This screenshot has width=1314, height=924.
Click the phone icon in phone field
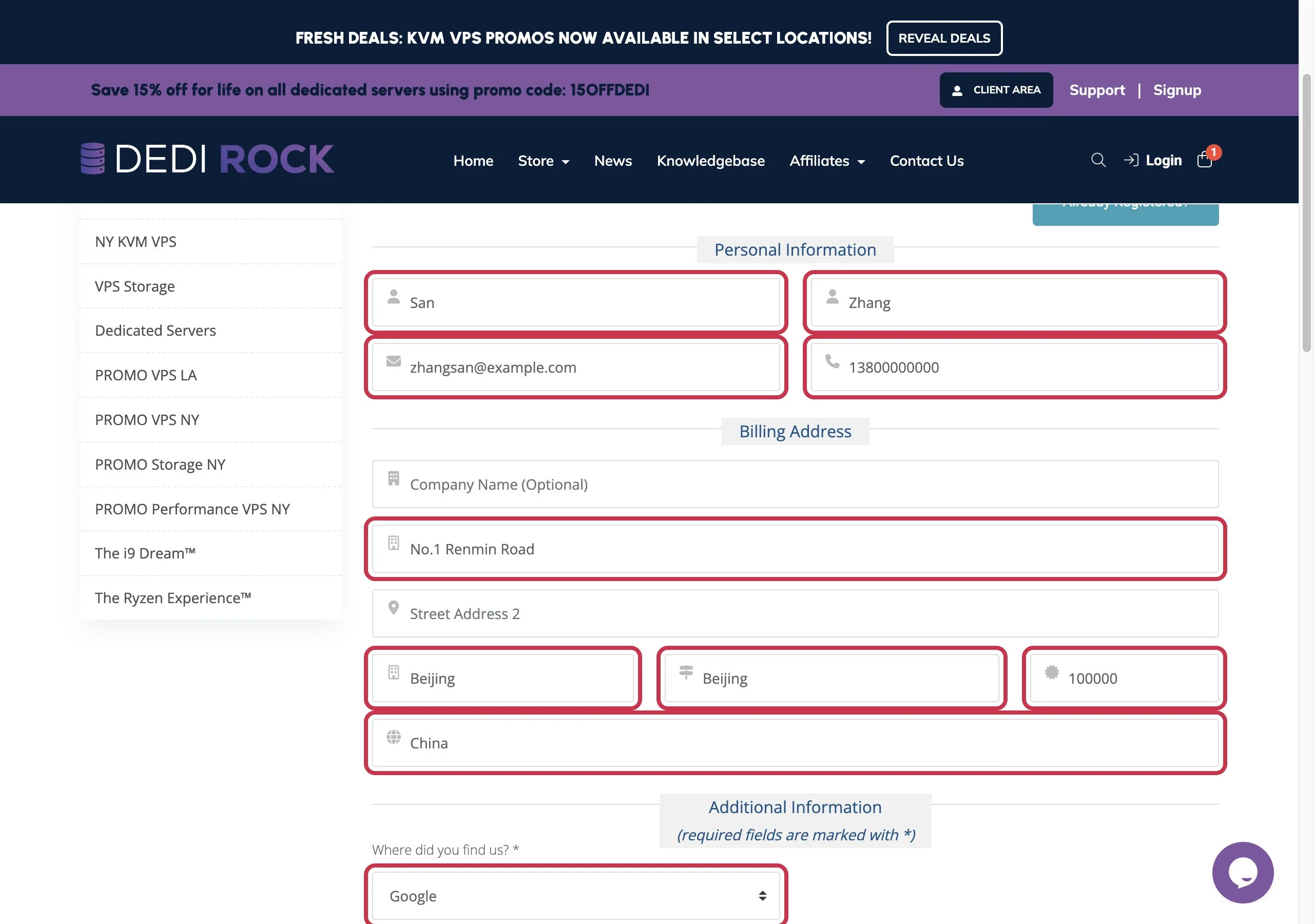coord(832,361)
